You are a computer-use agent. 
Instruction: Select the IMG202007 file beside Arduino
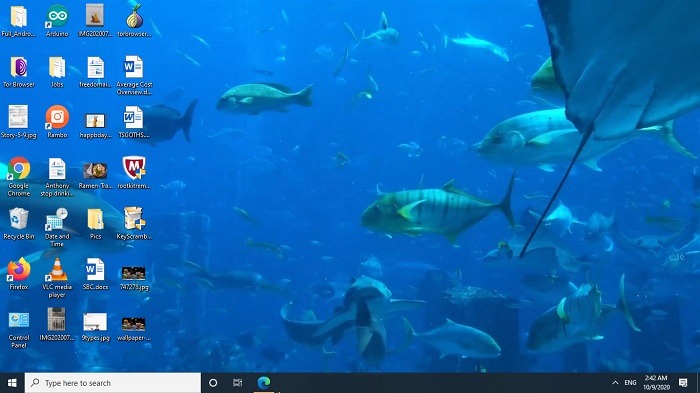point(95,16)
